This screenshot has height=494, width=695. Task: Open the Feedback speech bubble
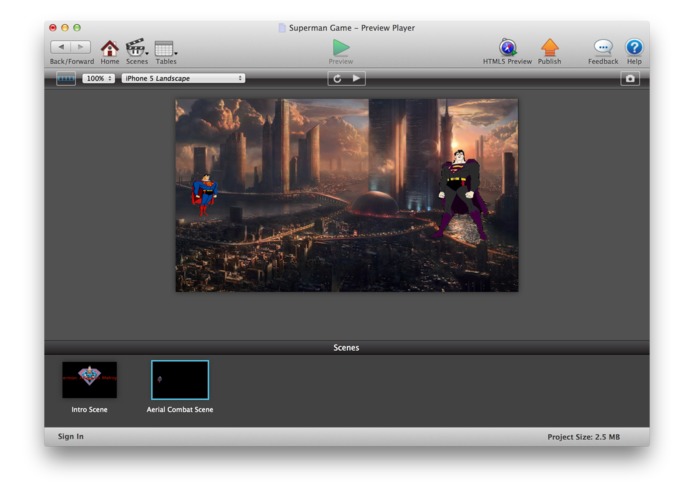pyautogui.click(x=603, y=47)
